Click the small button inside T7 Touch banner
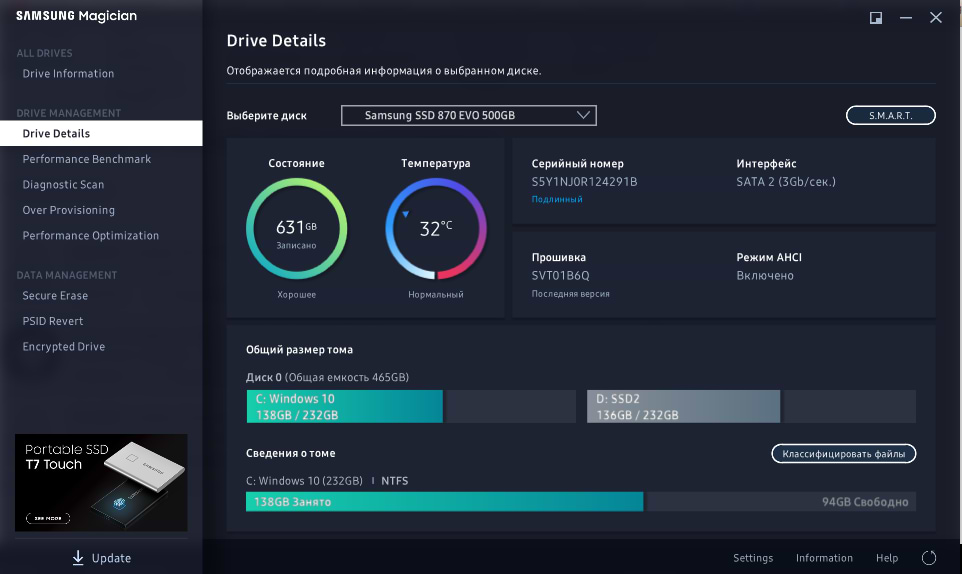962x574 pixels. [48, 518]
